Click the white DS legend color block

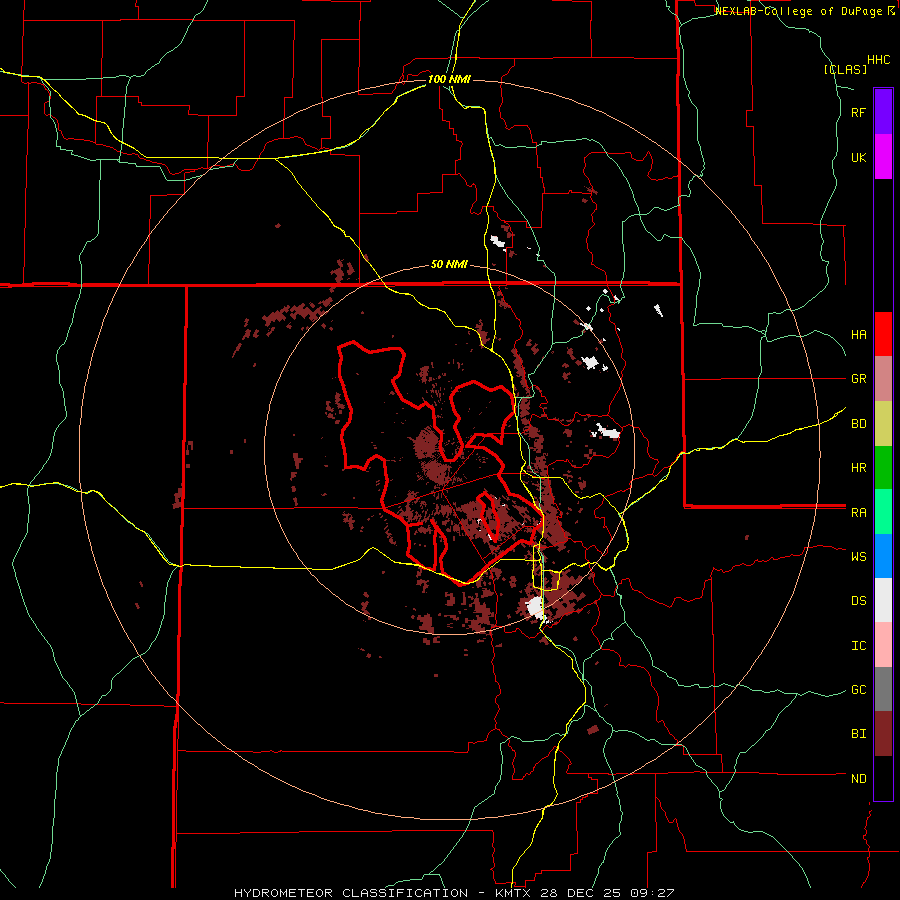pos(883,600)
